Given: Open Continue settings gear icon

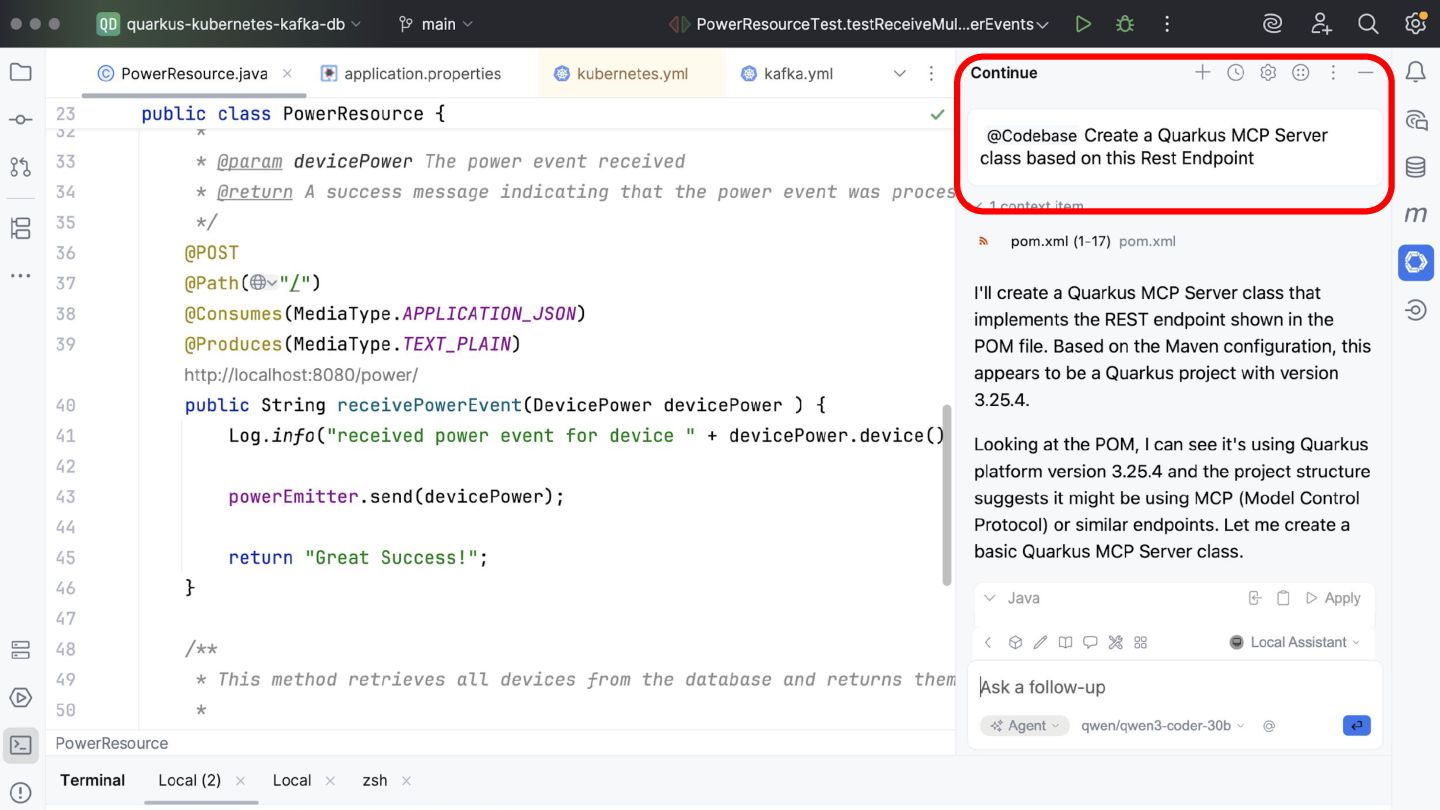Looking at the screenshot, I should click(1268, 72).
